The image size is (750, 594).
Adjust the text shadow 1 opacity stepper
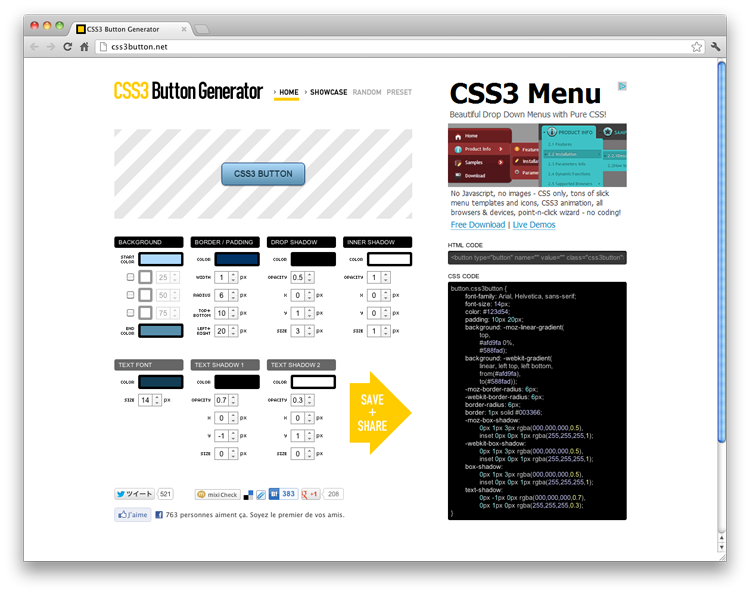pos(233,400)
